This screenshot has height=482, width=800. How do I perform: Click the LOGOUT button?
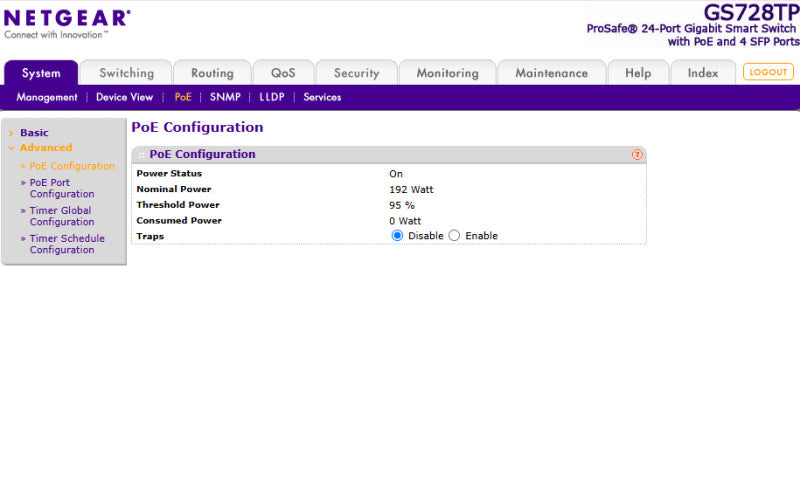[x=768, y=72]
